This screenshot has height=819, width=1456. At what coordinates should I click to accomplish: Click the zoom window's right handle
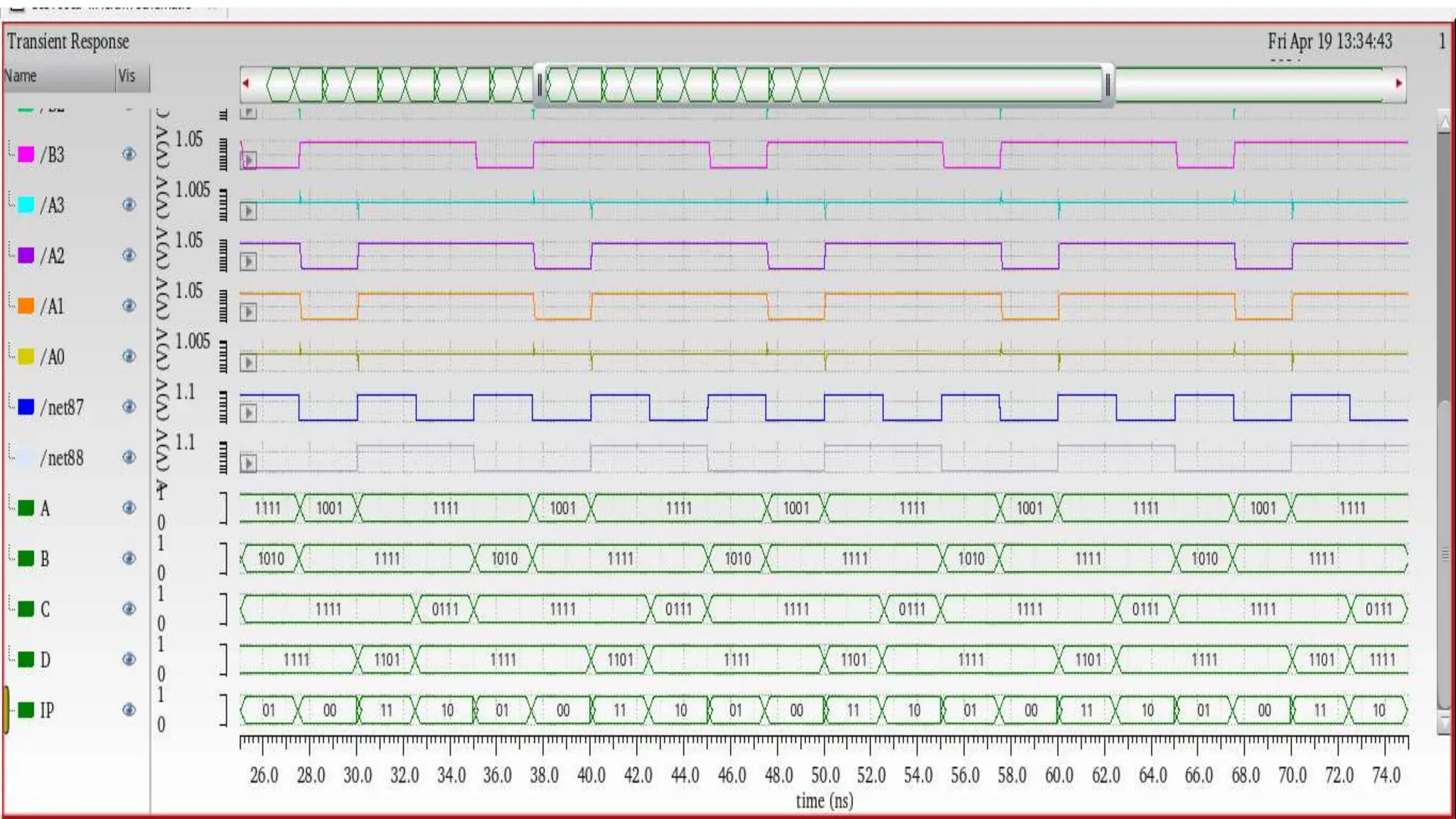(x=1107, y=86)
